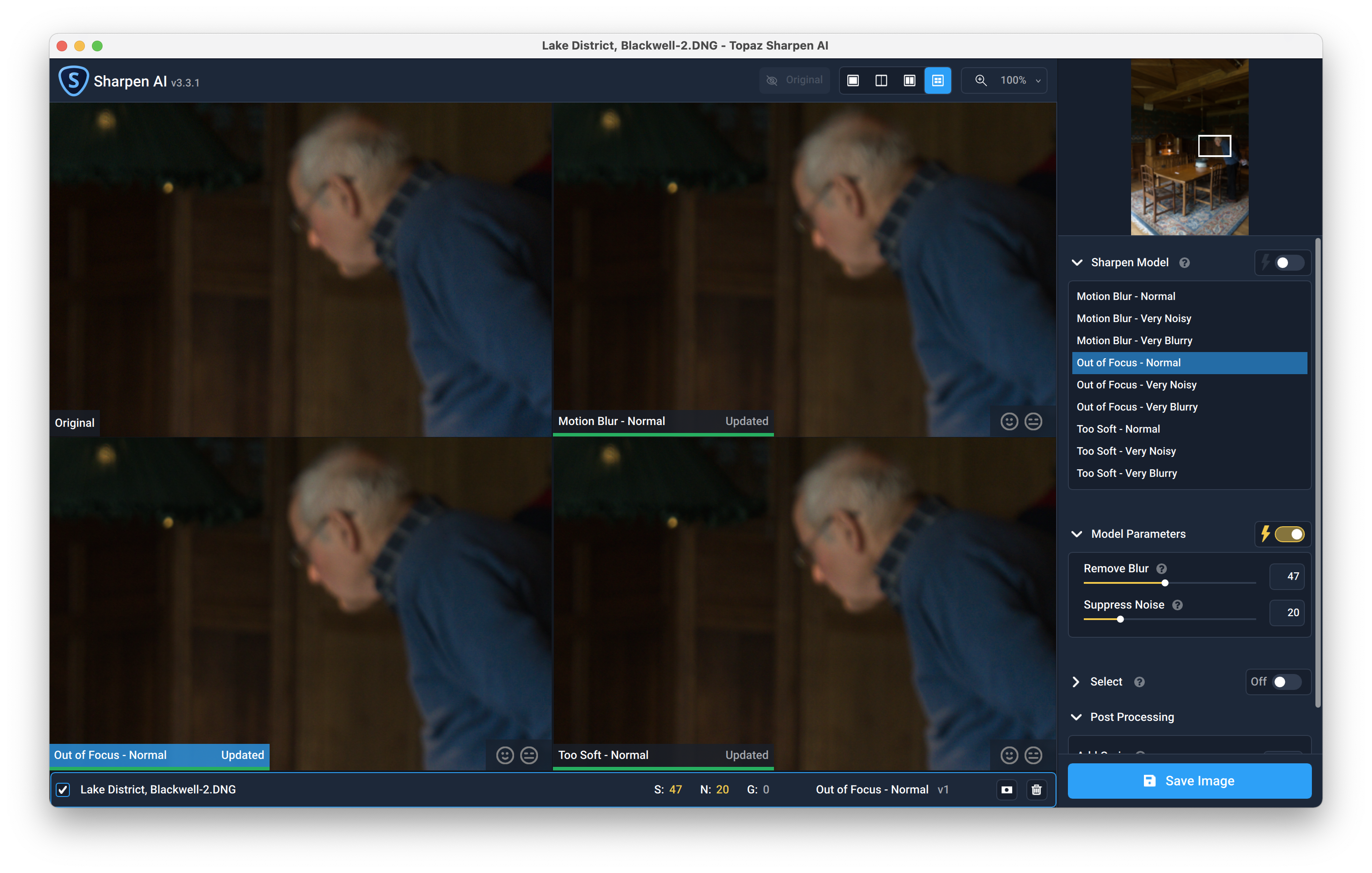Select the split view layout icon
Screen dimensions: 1372x873
(x=881, y=80)
